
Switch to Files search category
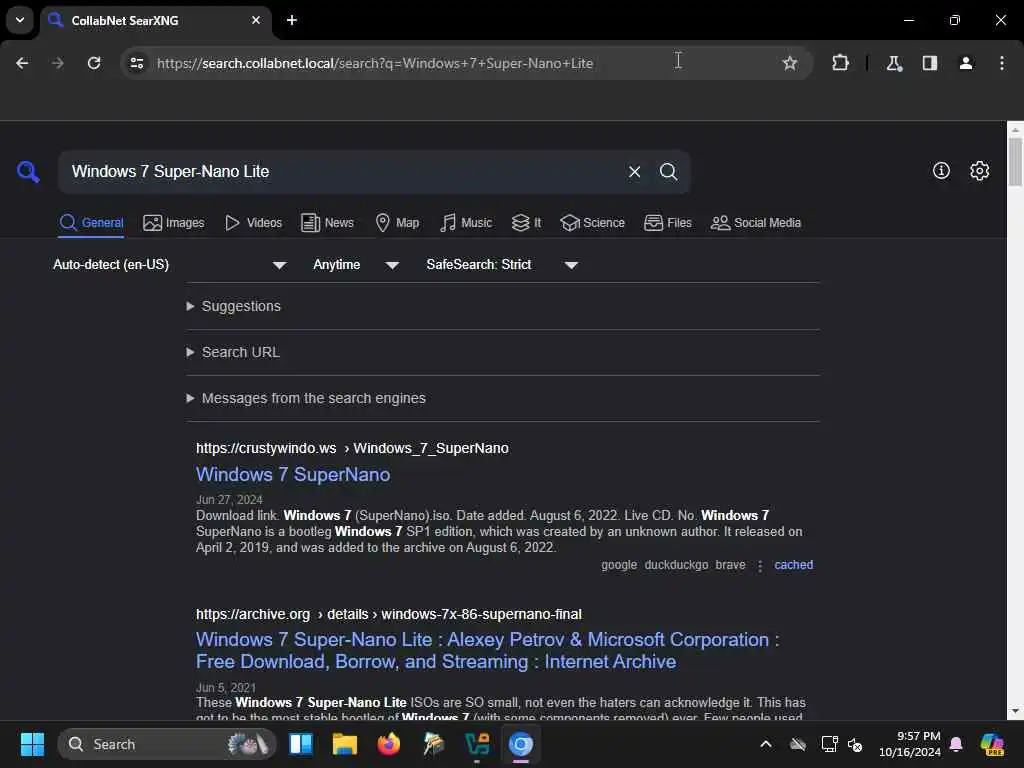[667, 223]
